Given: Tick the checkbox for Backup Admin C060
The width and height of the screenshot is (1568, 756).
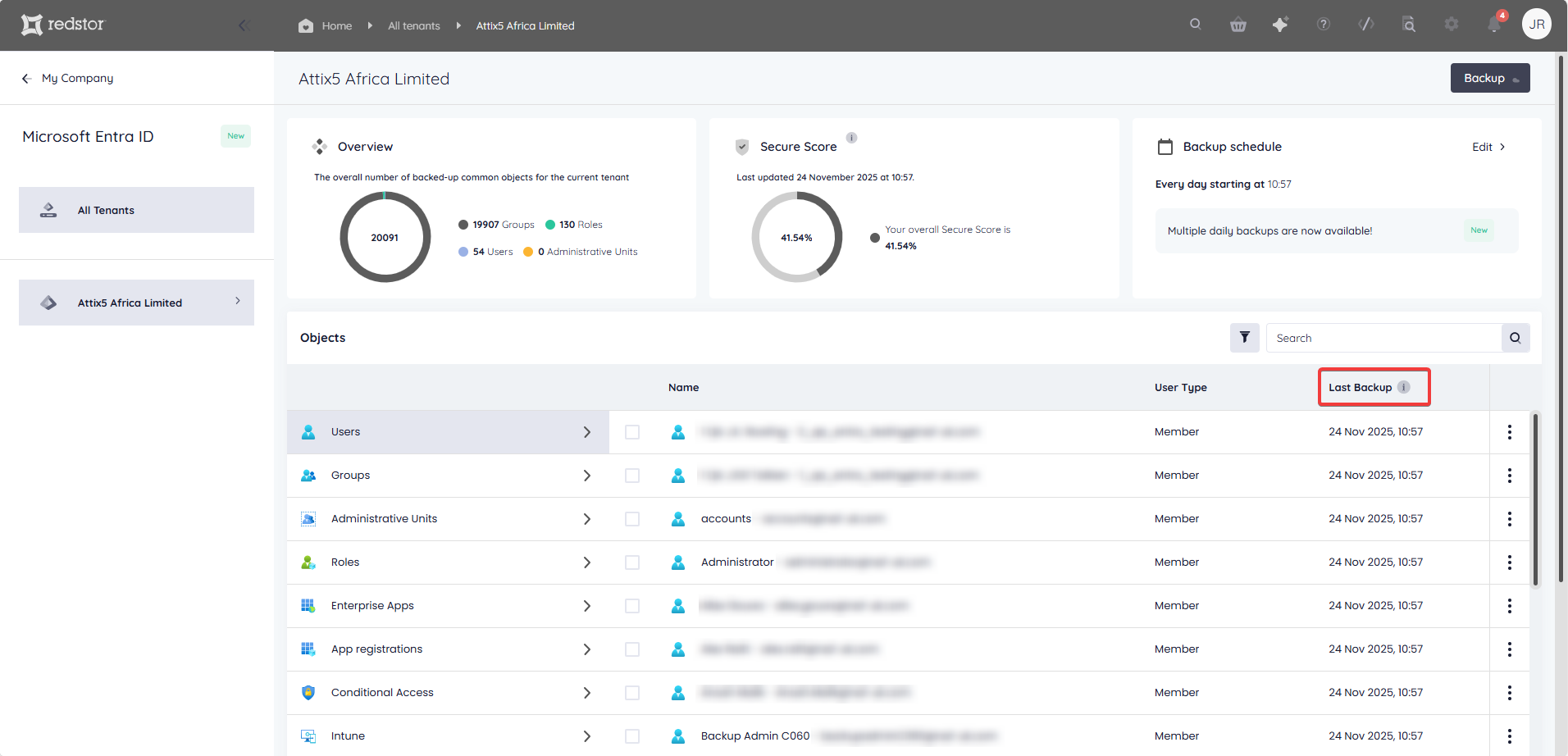Looking at the screenshot, I should (x=632, y=736).
